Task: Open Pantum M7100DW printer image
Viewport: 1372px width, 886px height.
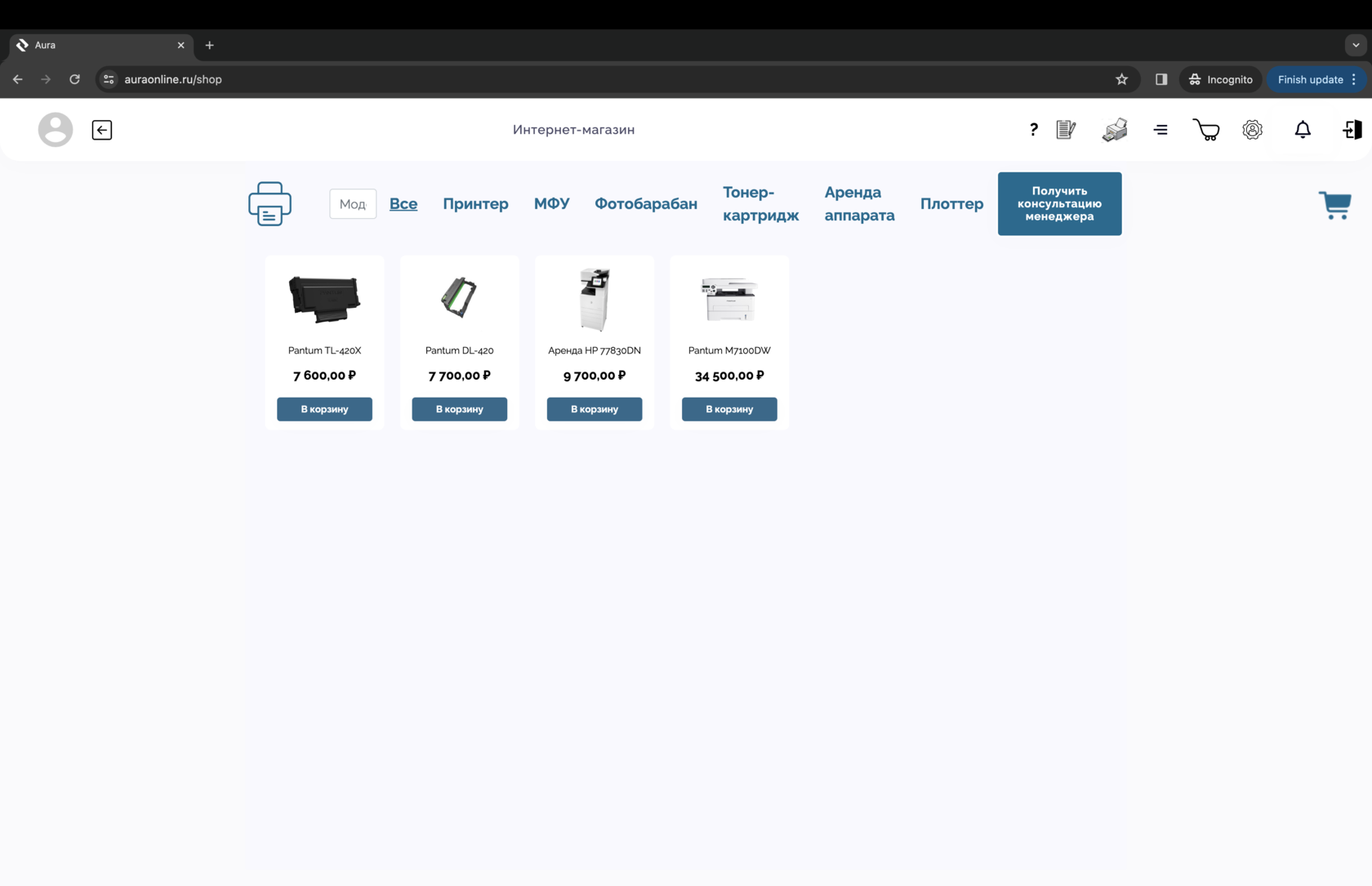Action: click(729, 299)
